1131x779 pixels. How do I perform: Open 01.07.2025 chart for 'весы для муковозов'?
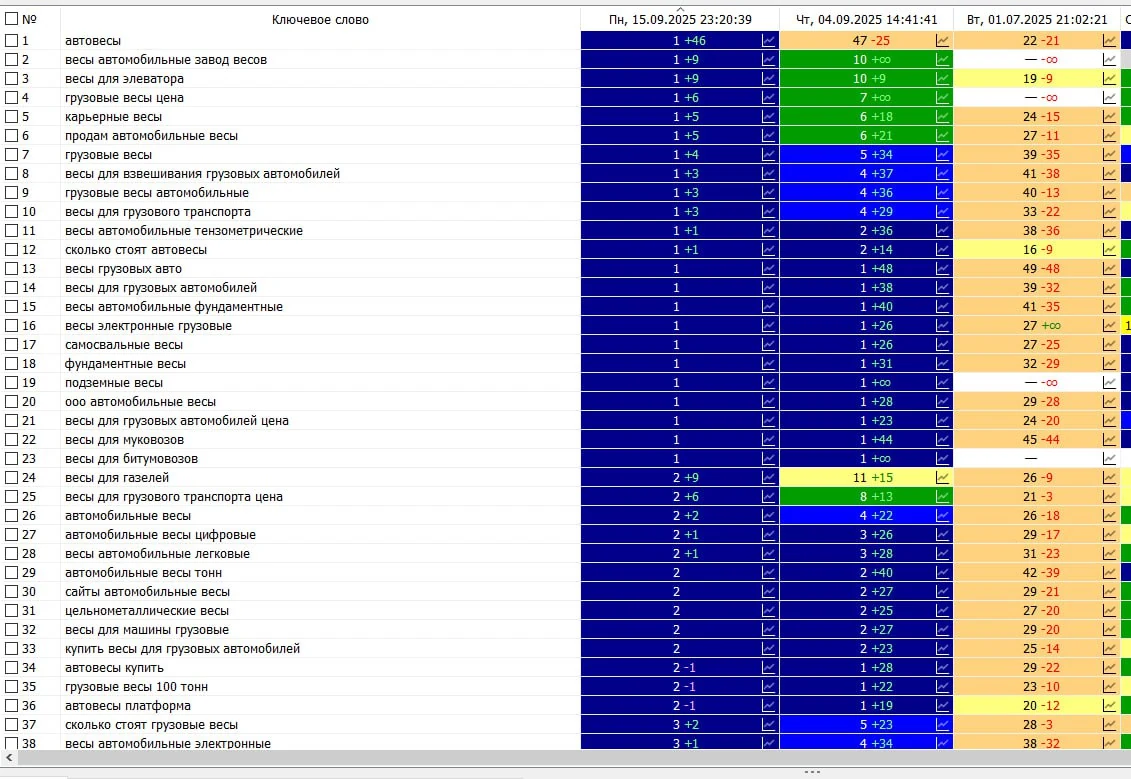click(x=1109, y=439)
